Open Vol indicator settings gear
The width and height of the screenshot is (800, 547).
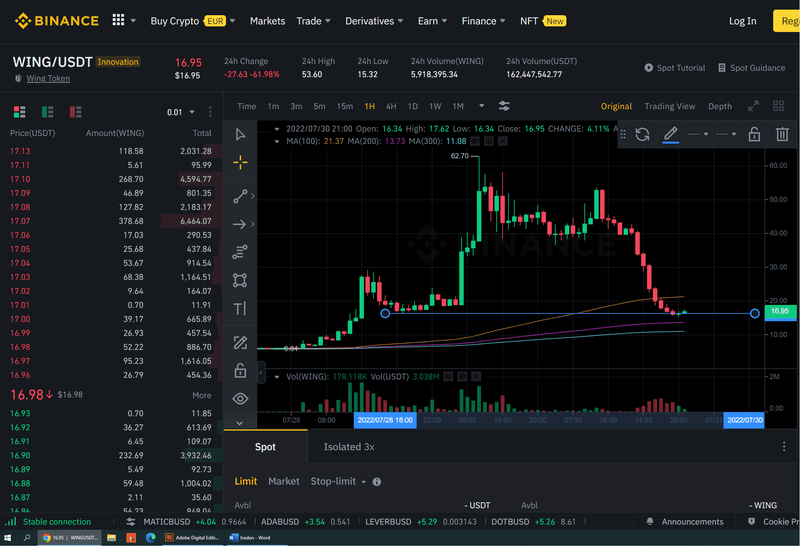coord(462,376)
